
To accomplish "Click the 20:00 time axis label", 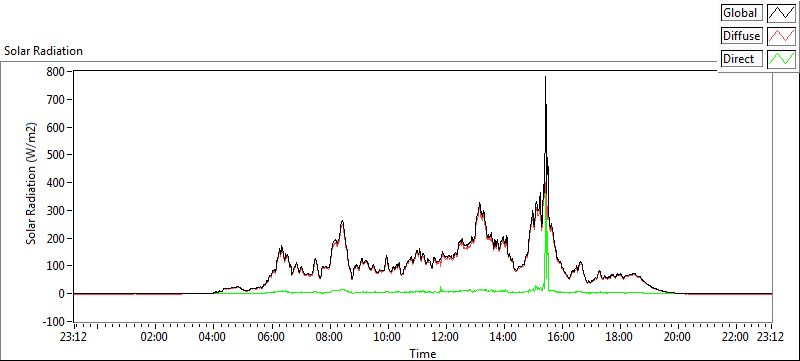I will (x=678, y=337).
